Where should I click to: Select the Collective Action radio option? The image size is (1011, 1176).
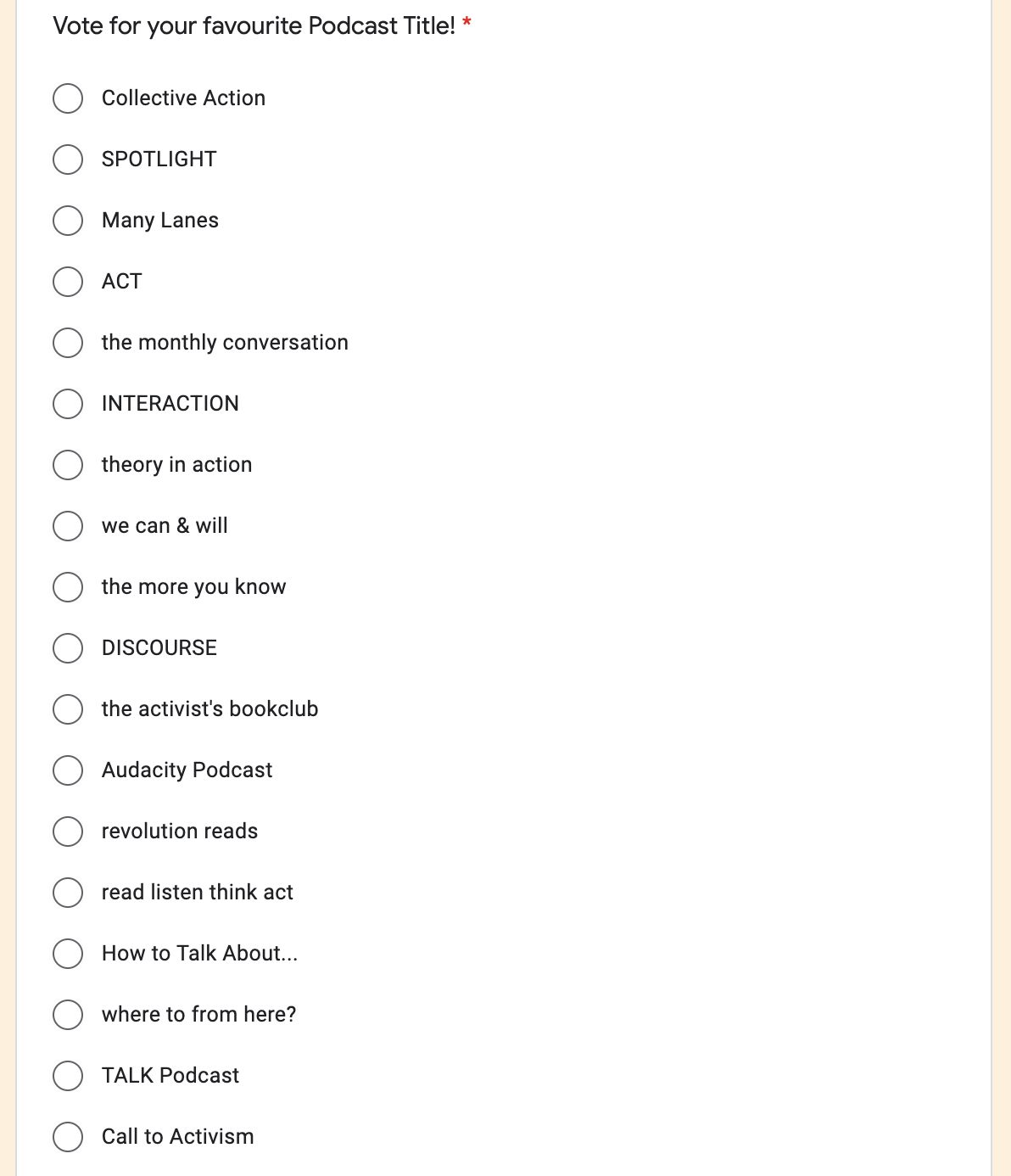(68, 98)
